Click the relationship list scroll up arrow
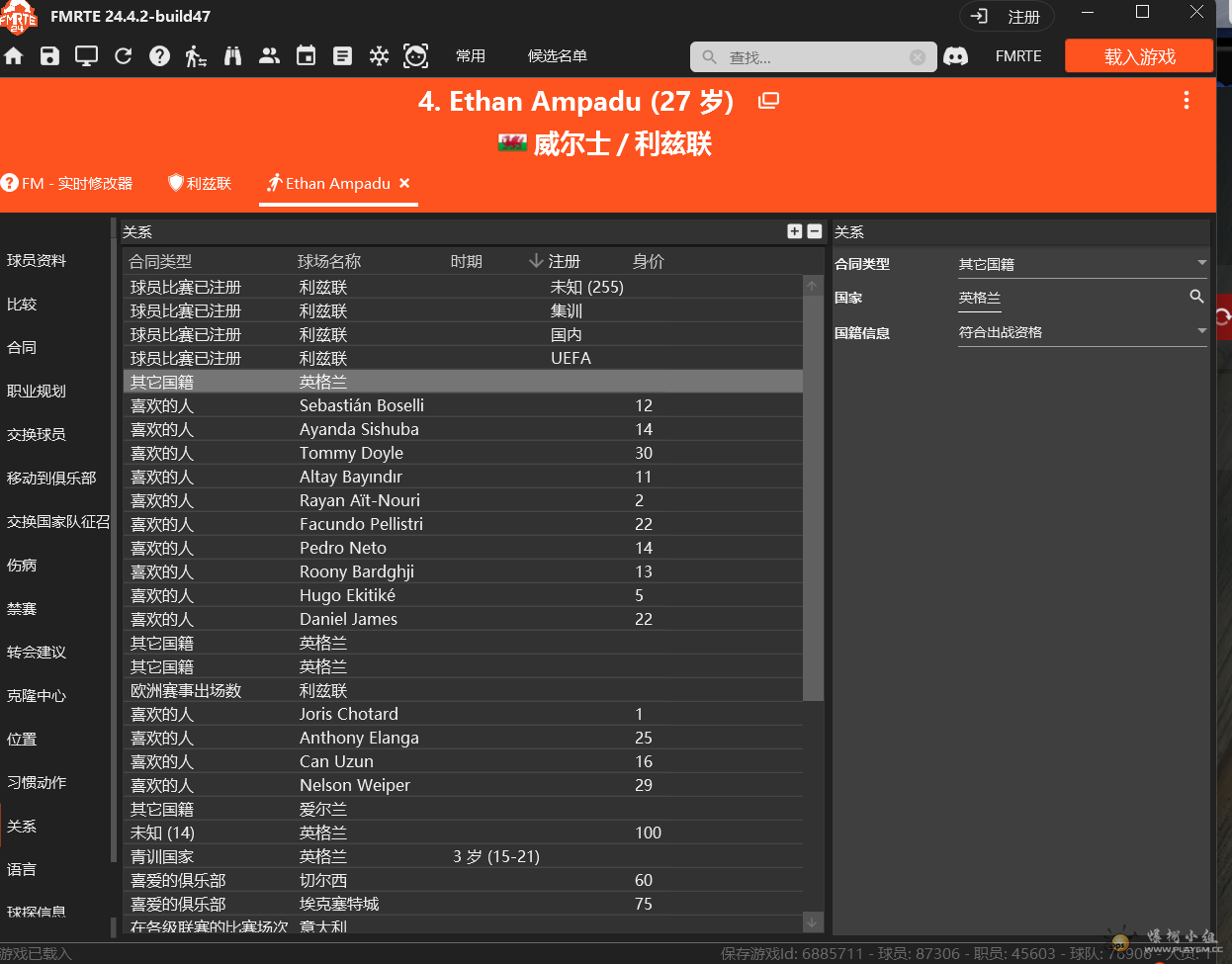Image resolution: width=1232 pixels, height=964 pixels. pyautogui.click(x=812, y=286)
